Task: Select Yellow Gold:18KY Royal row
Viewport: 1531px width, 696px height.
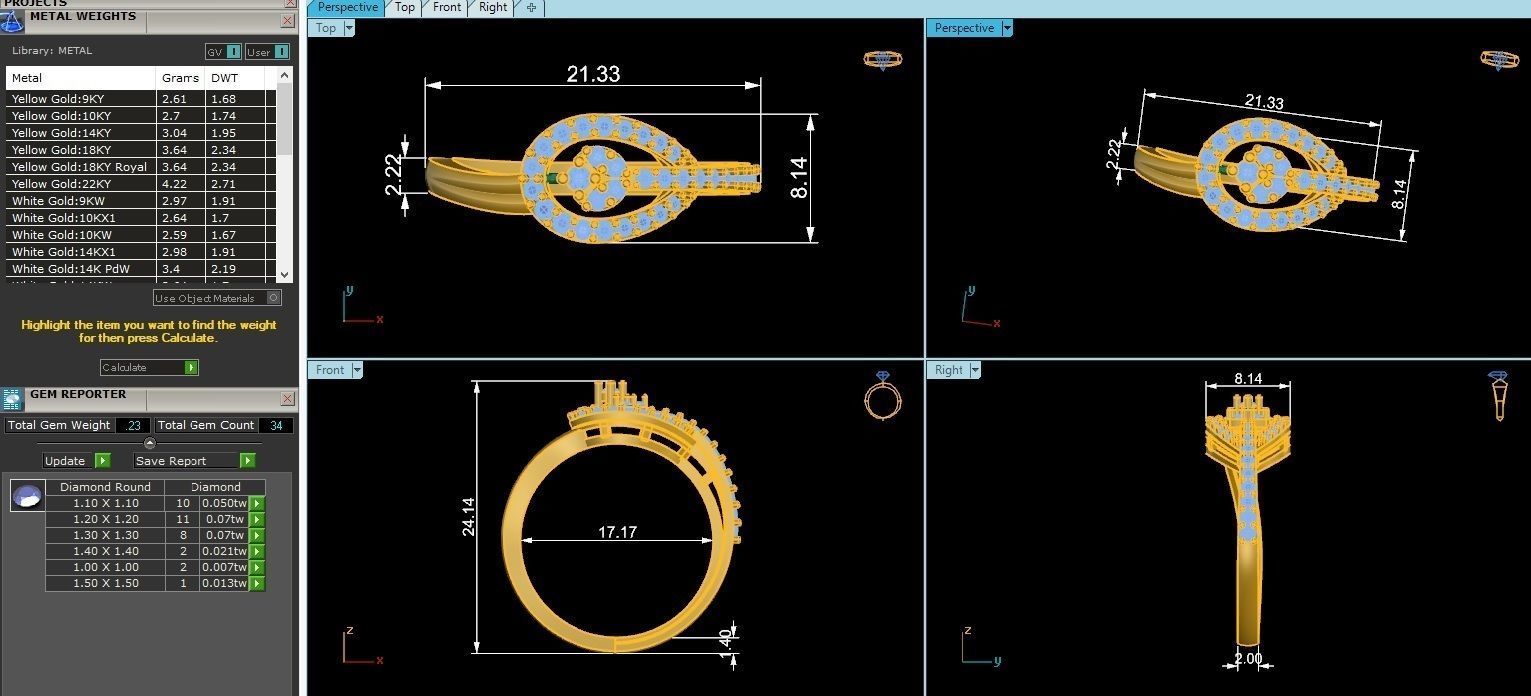Action: pos(141,167)
